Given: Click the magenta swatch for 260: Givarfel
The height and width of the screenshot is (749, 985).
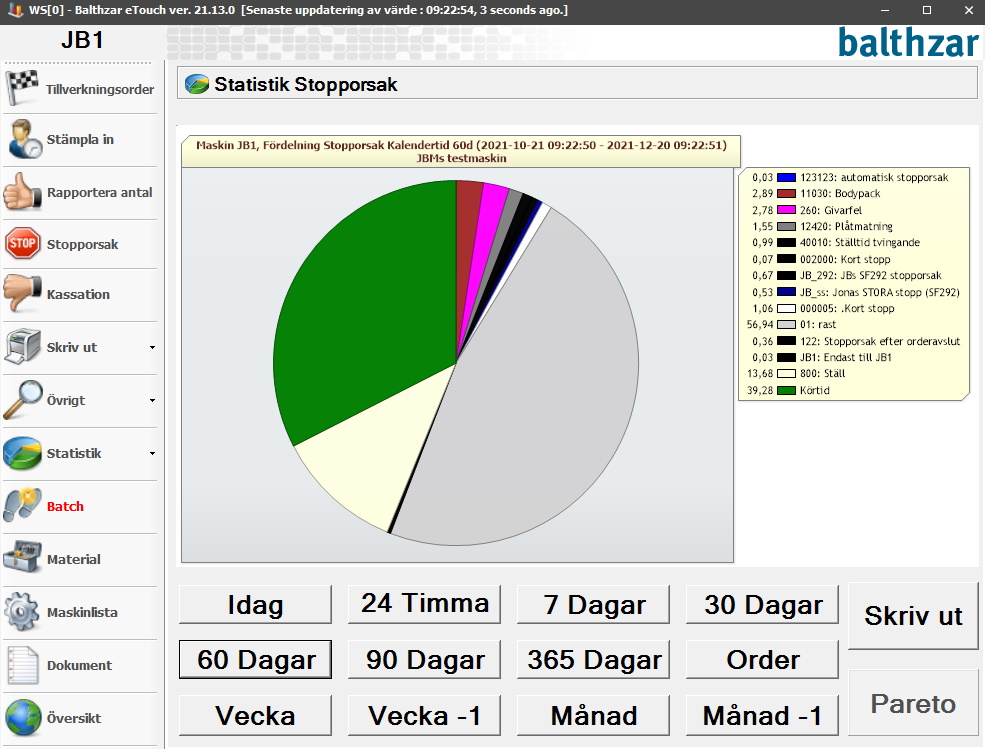Looking at the screenshot, I should click(x=786, y=210).
